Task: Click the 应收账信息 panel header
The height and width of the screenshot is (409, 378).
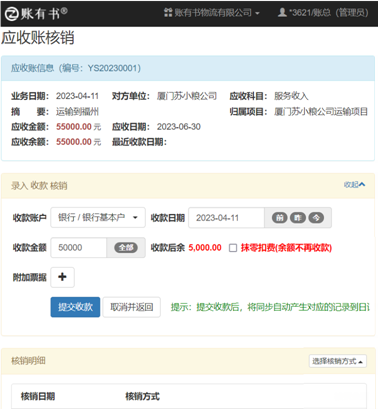Action: (188, 68)
